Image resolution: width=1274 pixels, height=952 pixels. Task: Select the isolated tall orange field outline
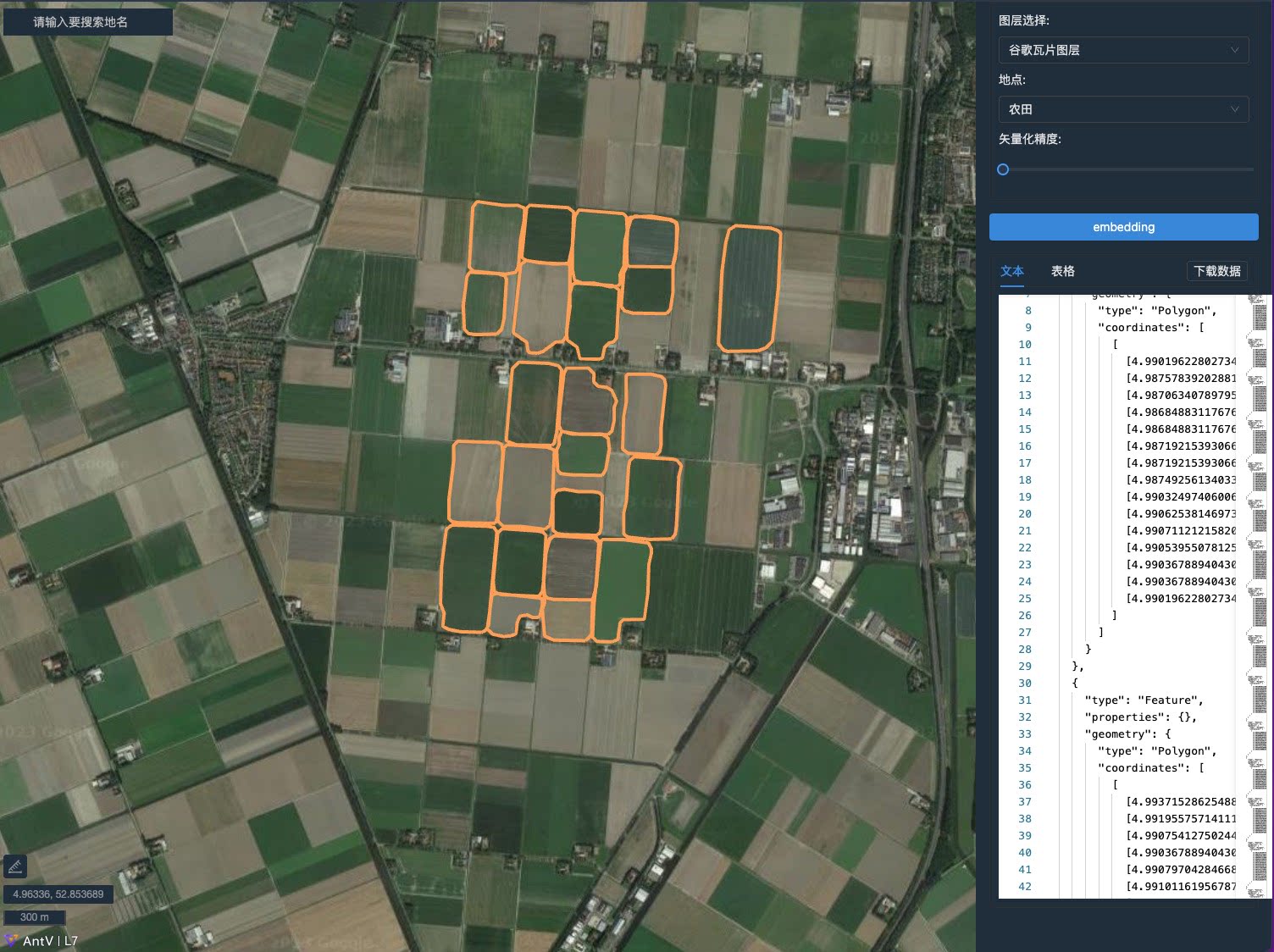tap(749, 288)
